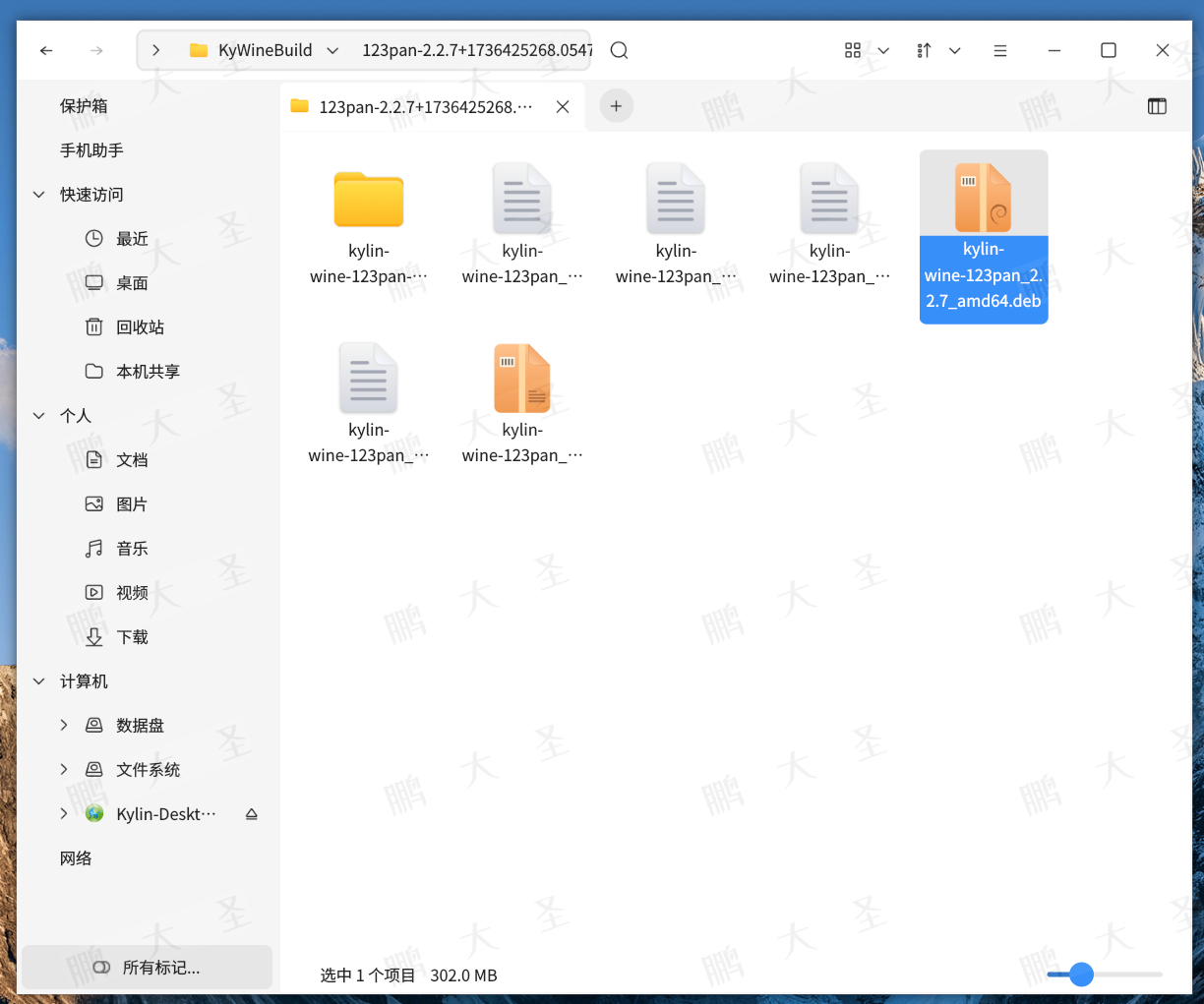Click the download arrow icon beside 下载

tap(94, 636)
